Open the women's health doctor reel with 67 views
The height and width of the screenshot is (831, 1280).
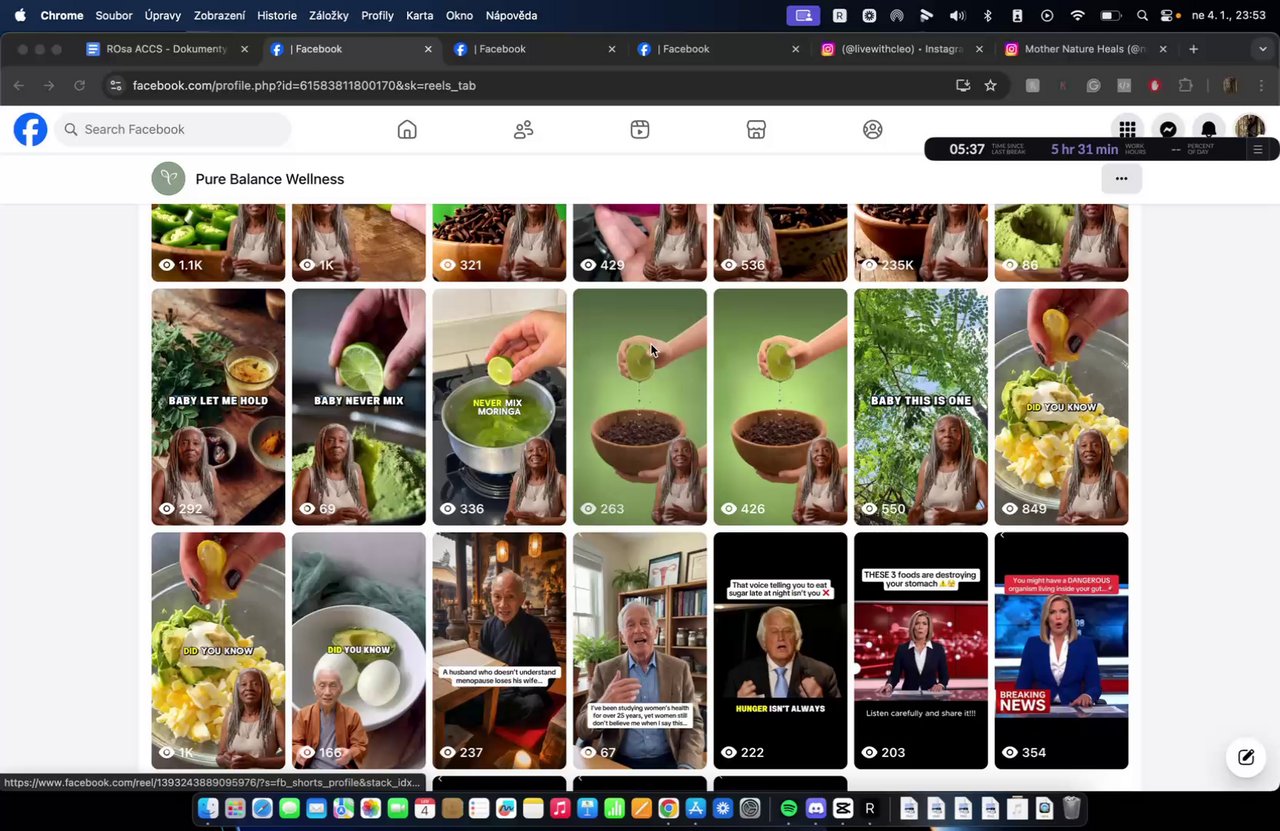pyautogui.click(x=640, y=650)
